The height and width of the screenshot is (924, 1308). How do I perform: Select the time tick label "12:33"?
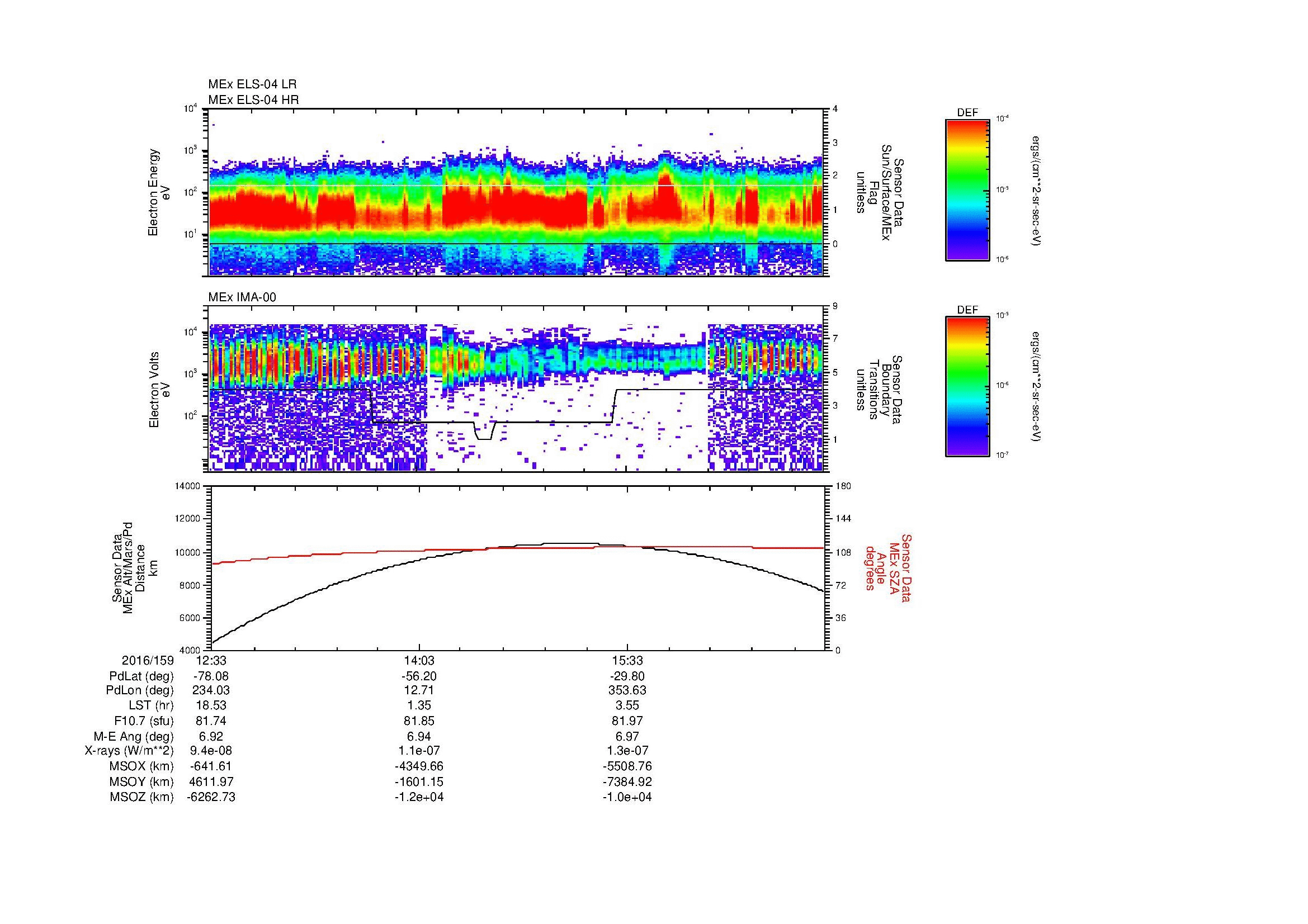tap(211, 660)
